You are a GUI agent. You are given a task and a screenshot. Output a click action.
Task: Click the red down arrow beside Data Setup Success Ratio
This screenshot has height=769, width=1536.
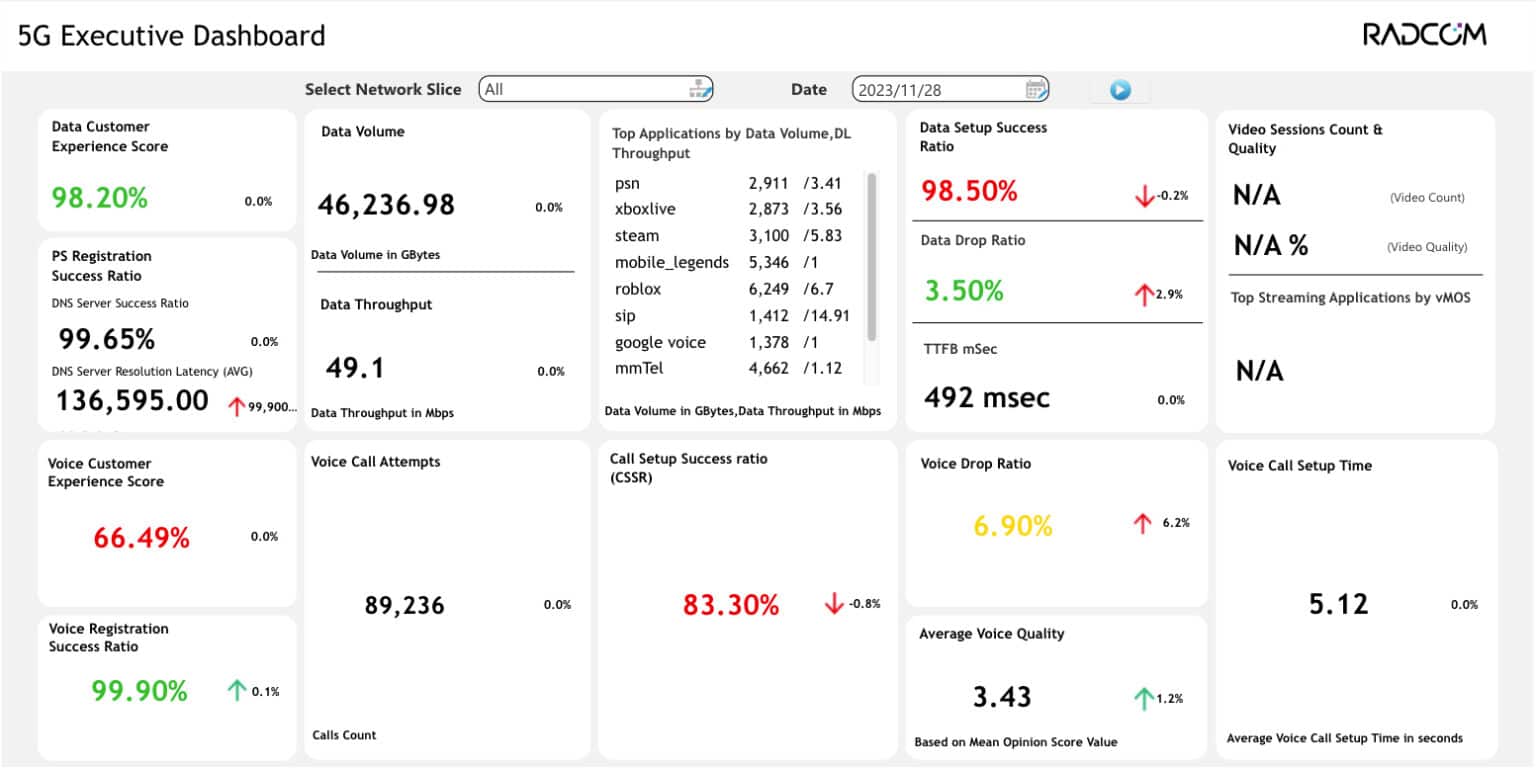click(1143, 196)
